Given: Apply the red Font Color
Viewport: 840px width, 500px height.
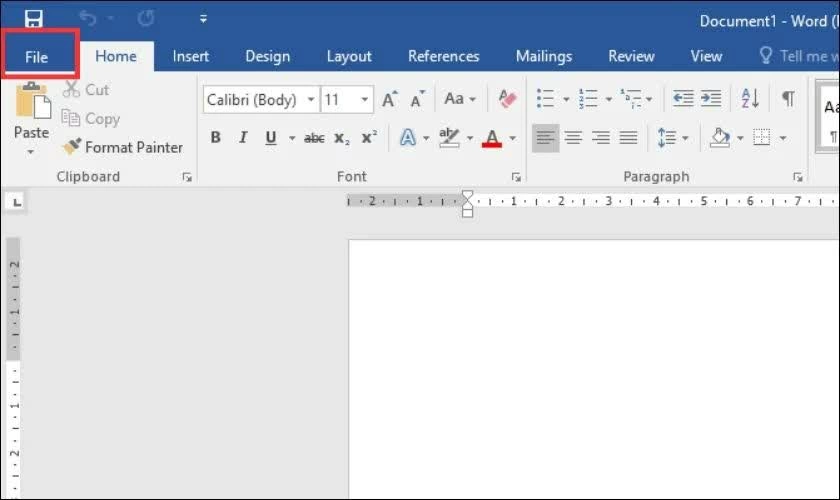Looking at the screenshot, I should click(492, 138).
